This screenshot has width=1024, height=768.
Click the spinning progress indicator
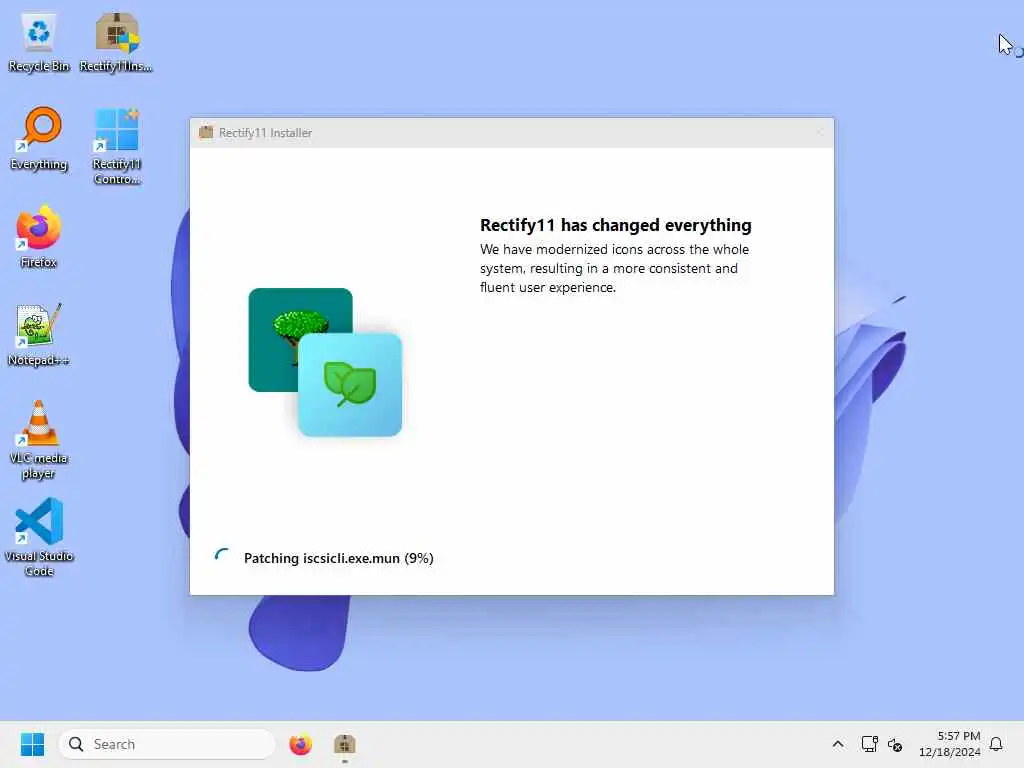pyautogui.click(x=222, y=557)
